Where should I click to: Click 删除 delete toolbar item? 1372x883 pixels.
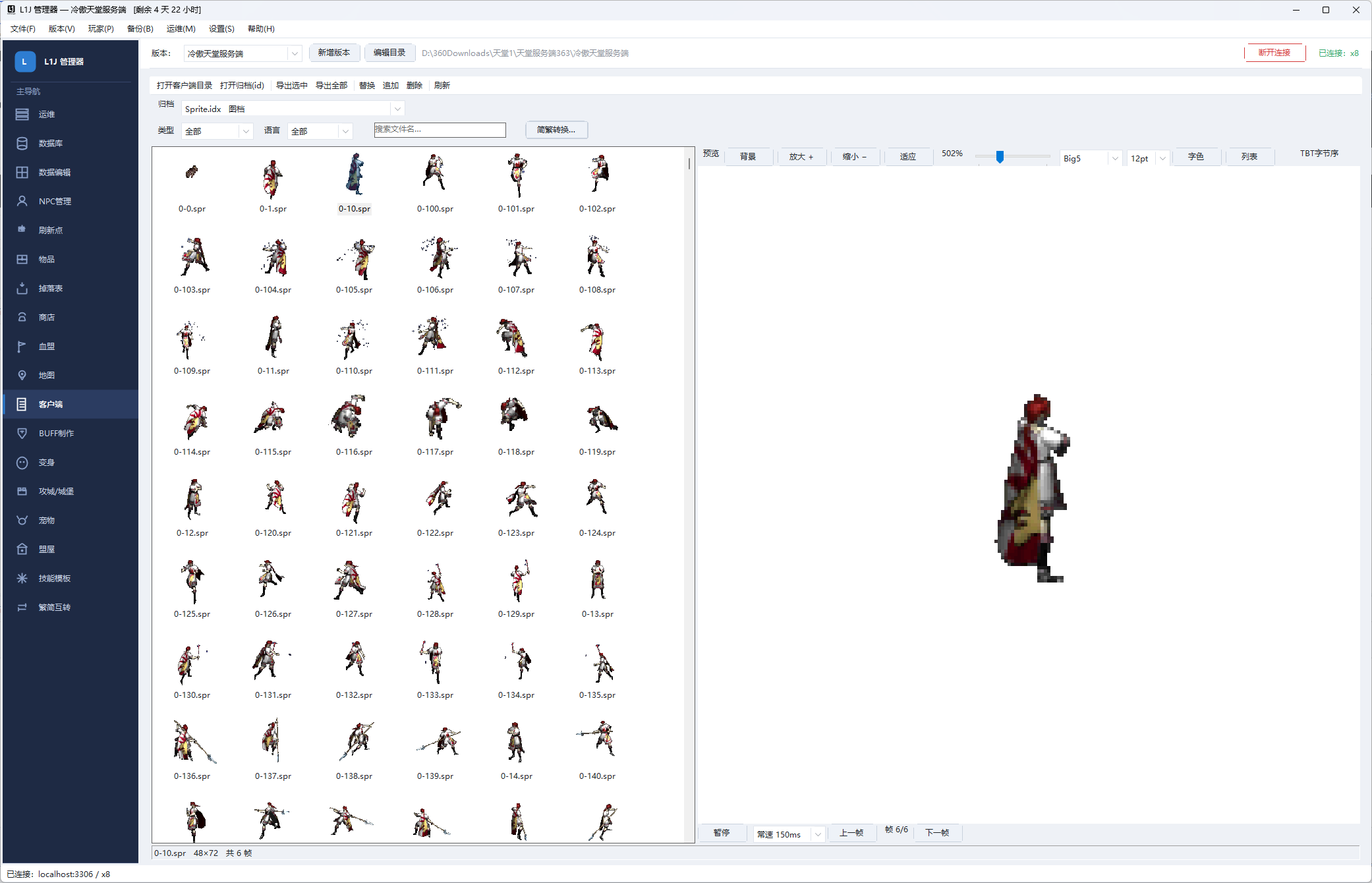414,85
